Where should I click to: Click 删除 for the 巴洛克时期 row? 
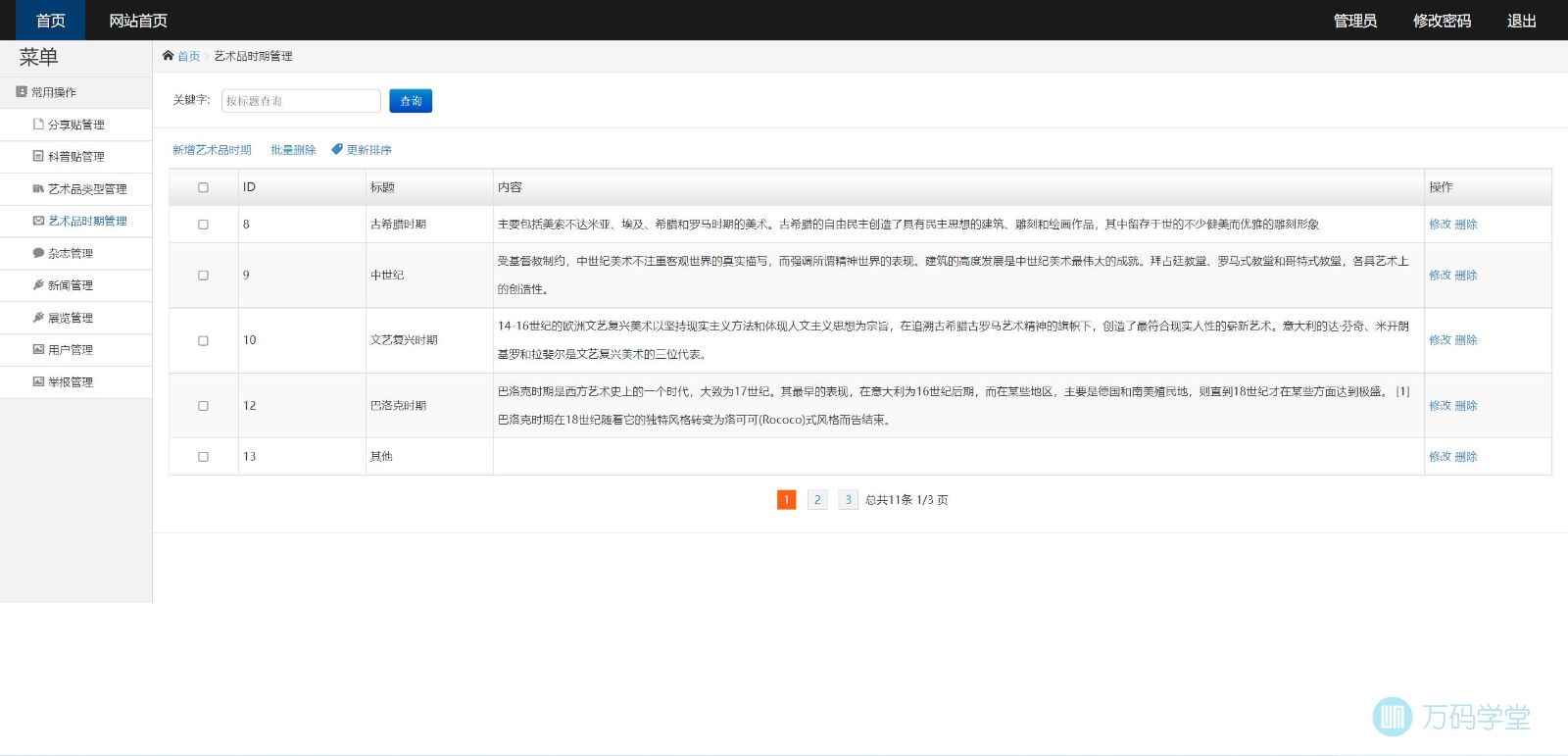click(1466, 406)
